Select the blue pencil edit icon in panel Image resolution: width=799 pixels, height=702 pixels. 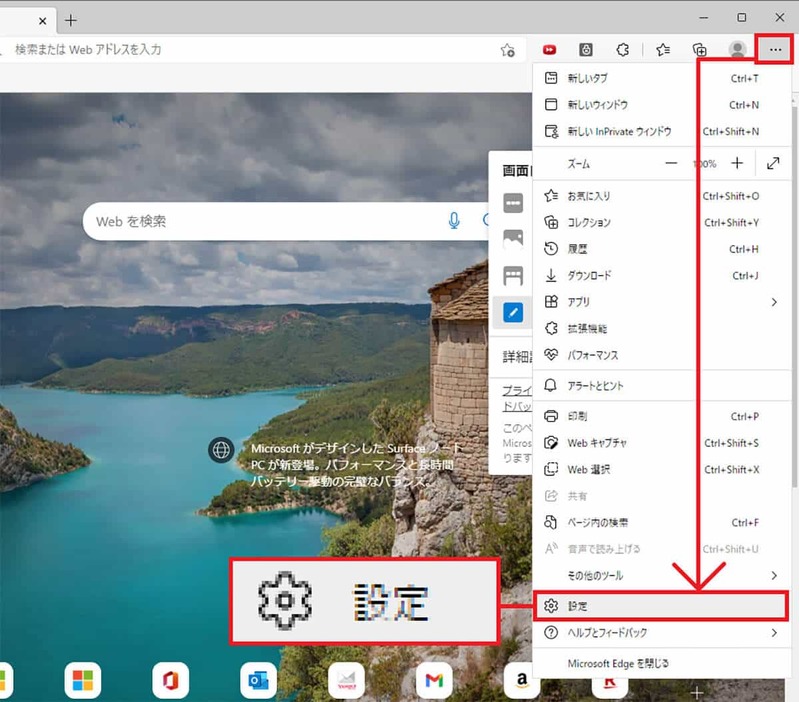pyautogui.click(x=513, y=312)
